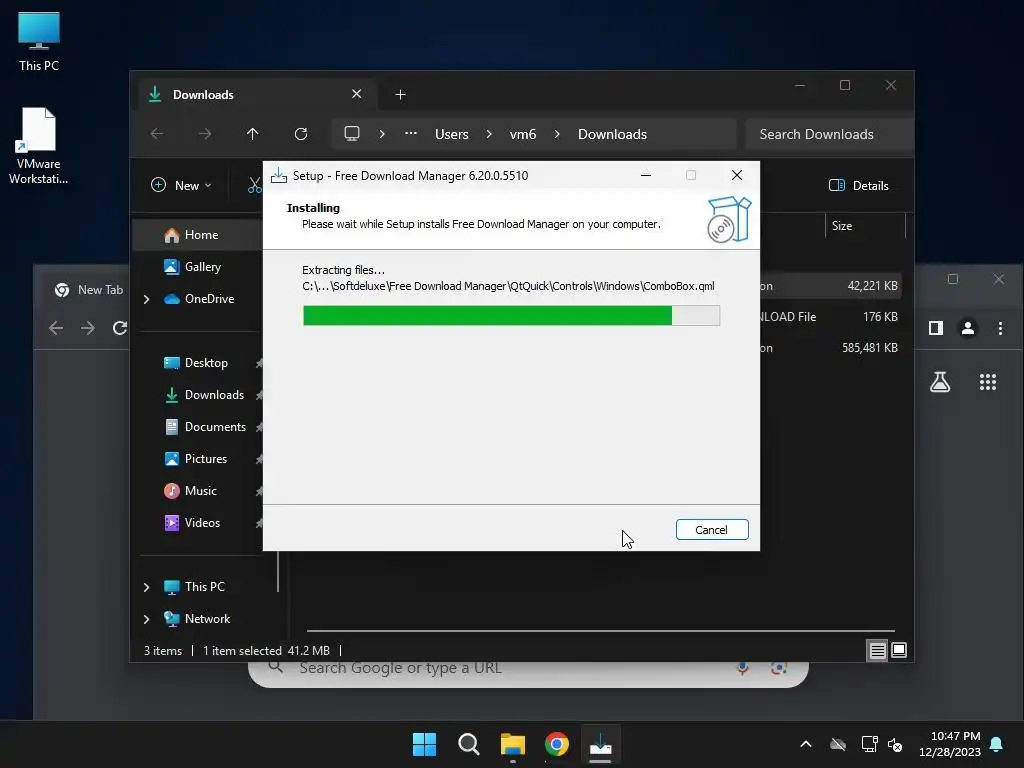The height and width of the screenshot is (768, 1024).
Task: Open Chrome three-dot menu
Action: point(1000,328)
